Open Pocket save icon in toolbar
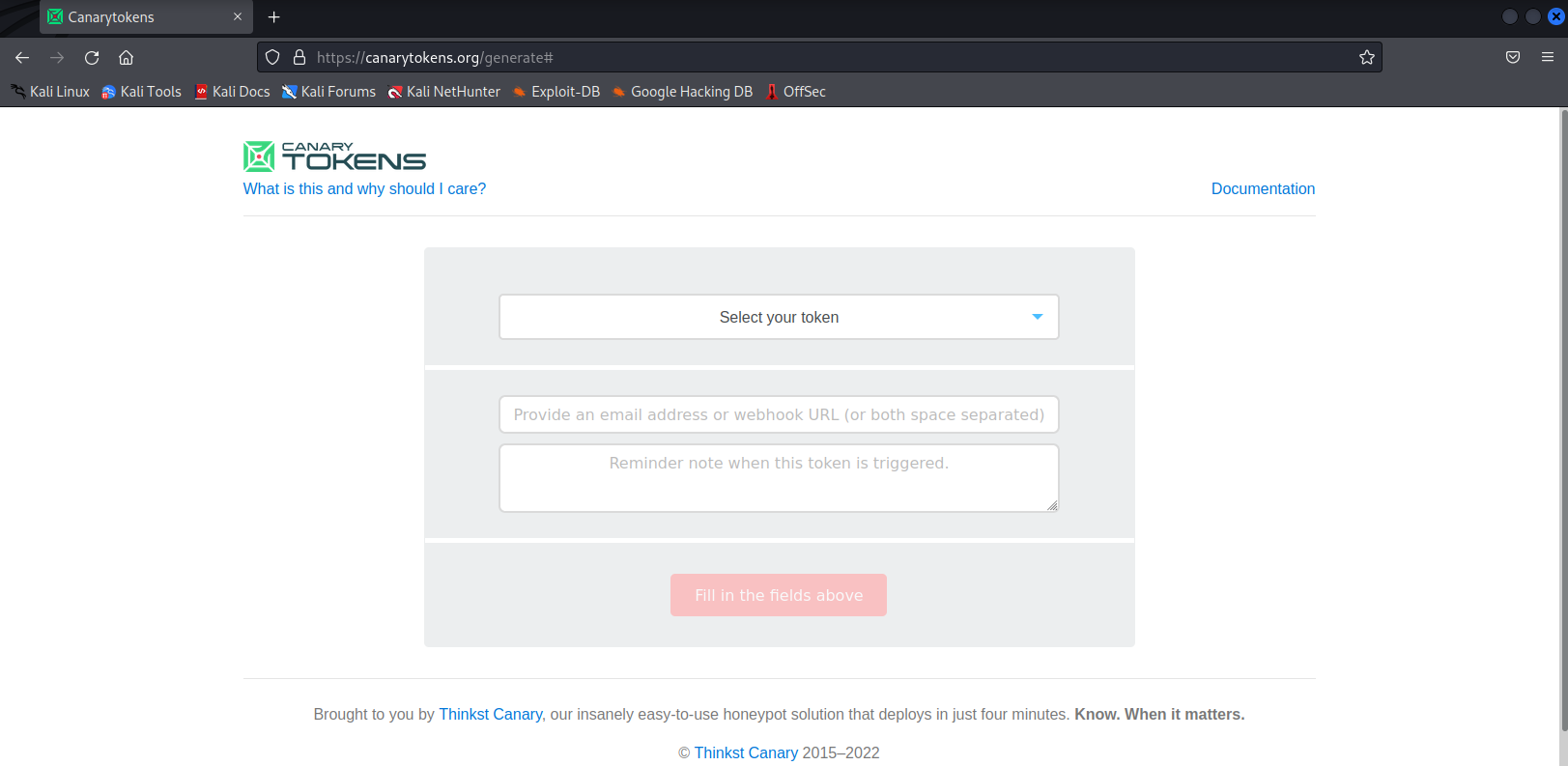 click(x=1513, y=58)
